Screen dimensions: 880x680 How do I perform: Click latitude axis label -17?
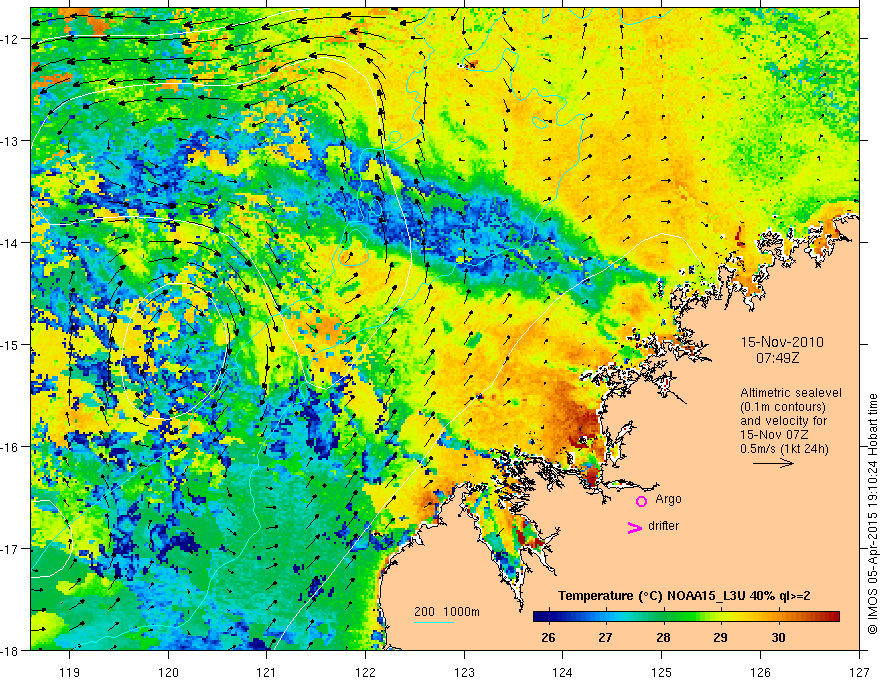coord(11,549)
